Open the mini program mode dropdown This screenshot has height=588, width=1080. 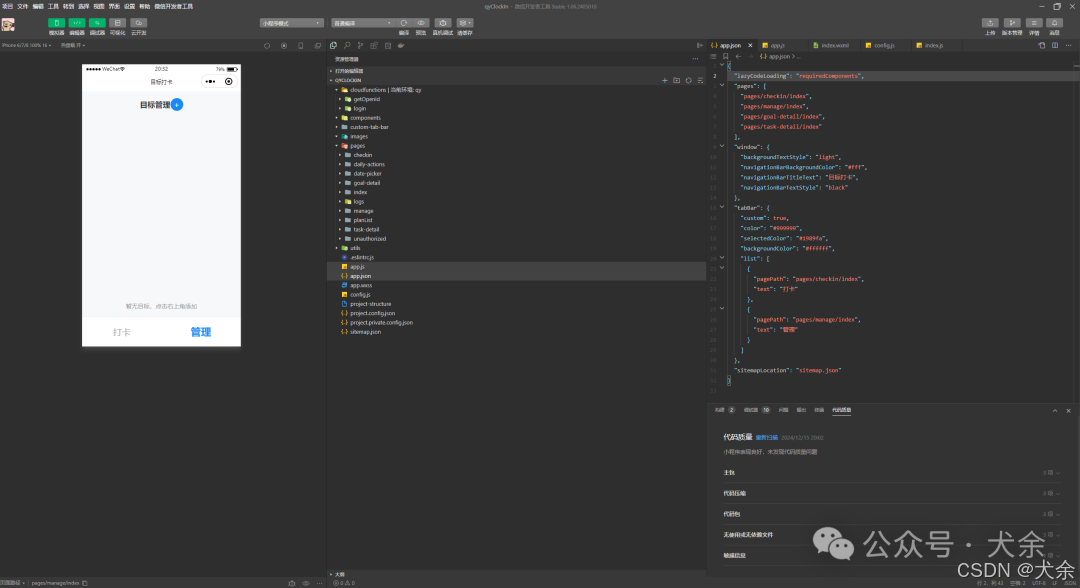(291, 23)
